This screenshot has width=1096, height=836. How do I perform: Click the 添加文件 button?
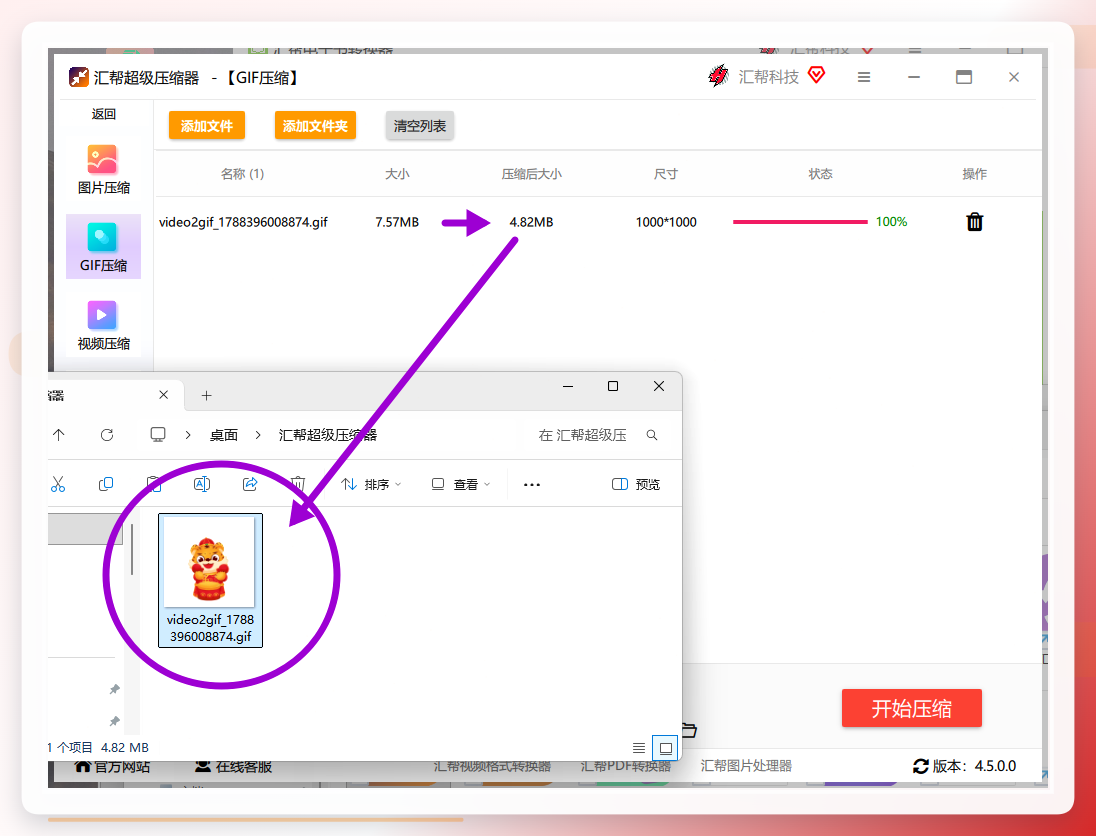coord(207,126)
